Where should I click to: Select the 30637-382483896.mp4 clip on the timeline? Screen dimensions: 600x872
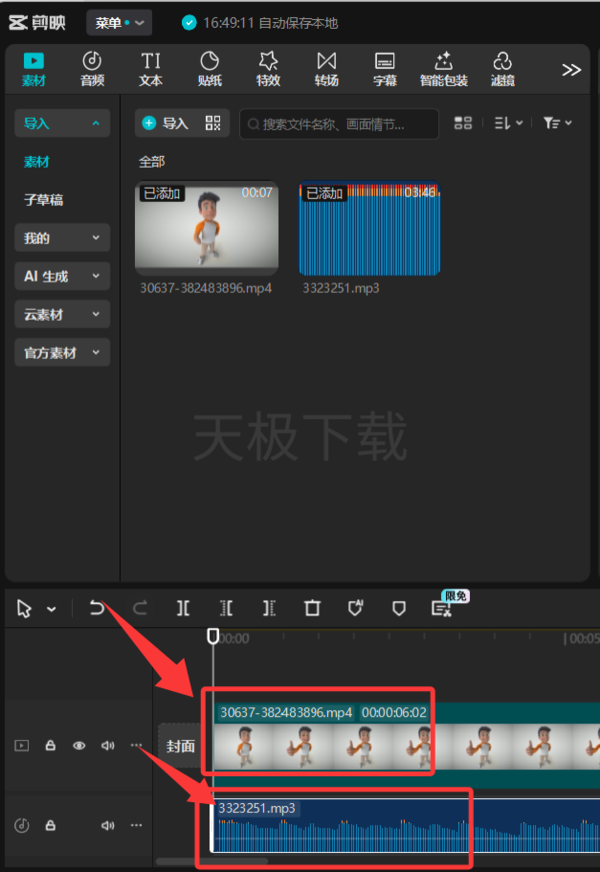point(406,745)
